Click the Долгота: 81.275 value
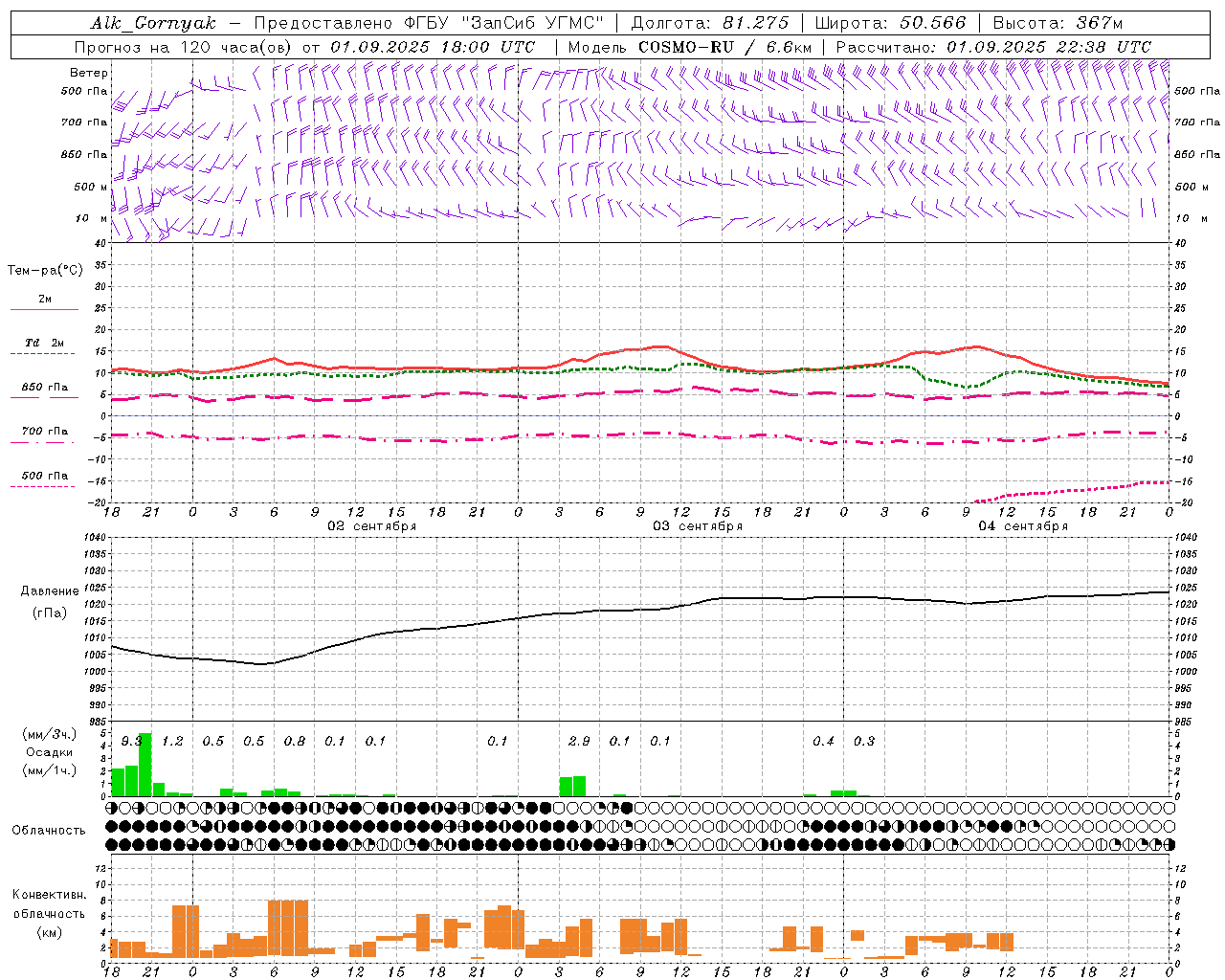This screenshot has height=980, width=1225. [710, 23]
